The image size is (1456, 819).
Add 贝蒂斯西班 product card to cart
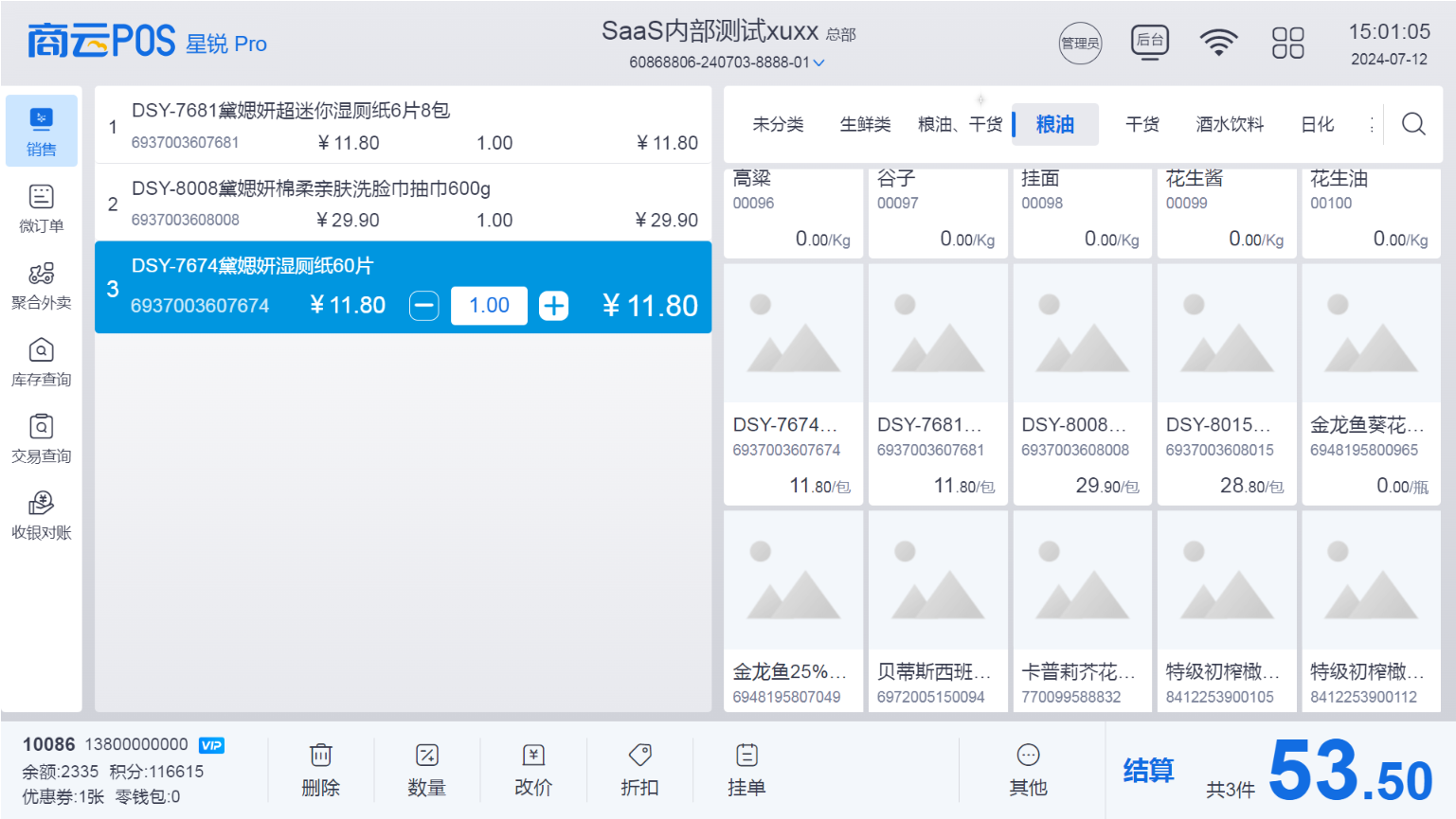pos(938,612)
